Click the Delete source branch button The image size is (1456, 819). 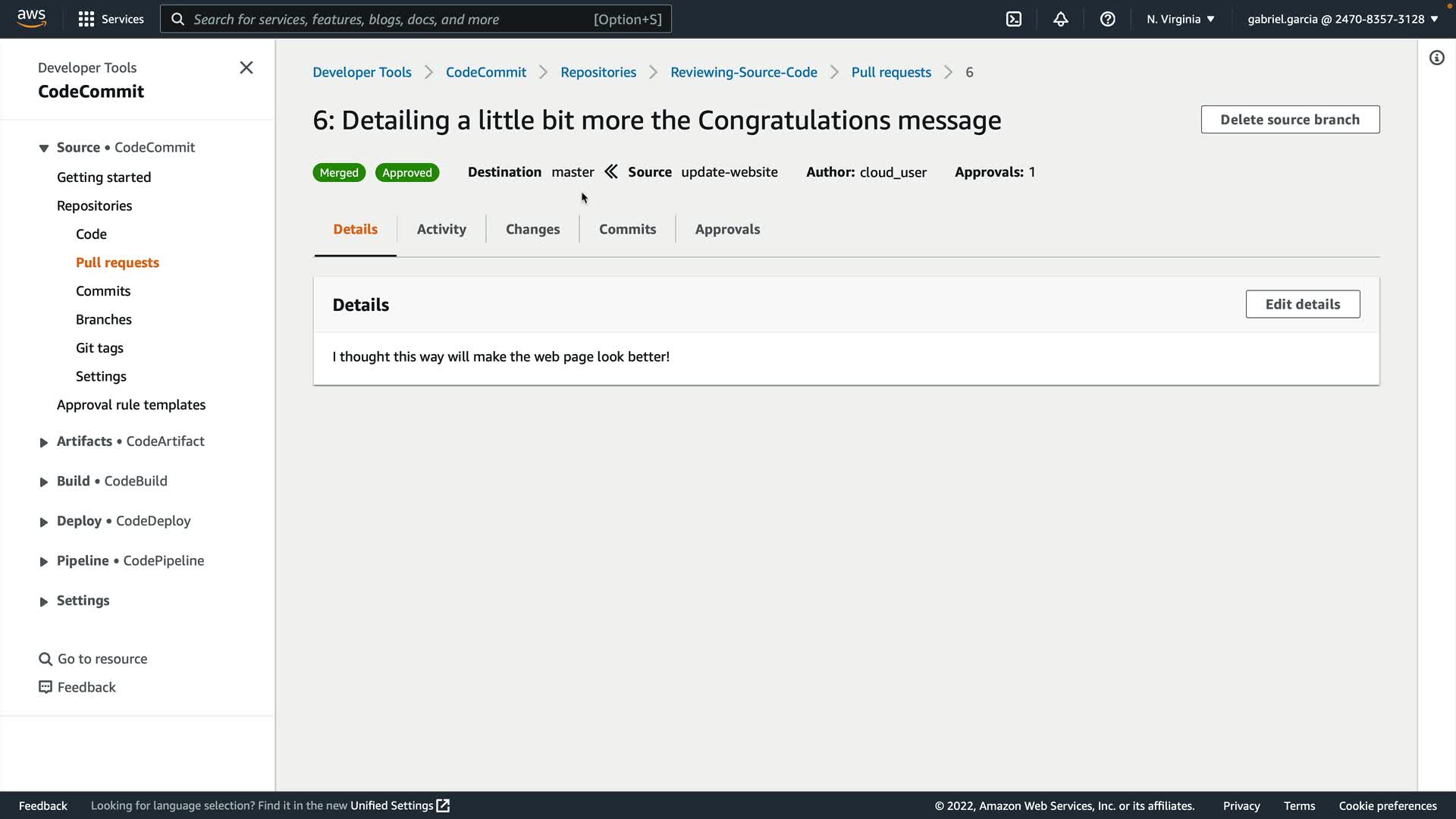1289,120
